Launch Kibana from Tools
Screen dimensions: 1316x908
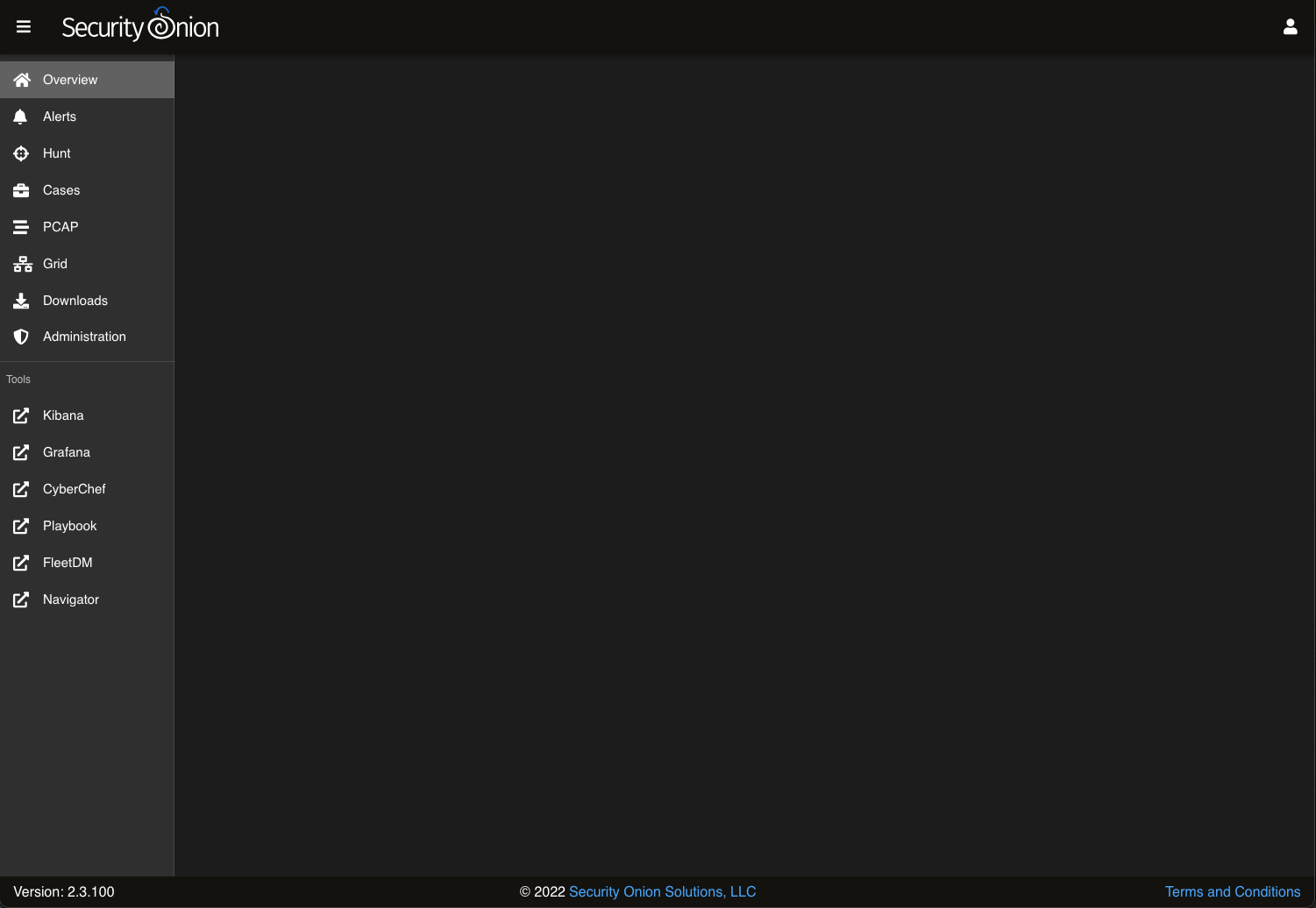[87, 415]
